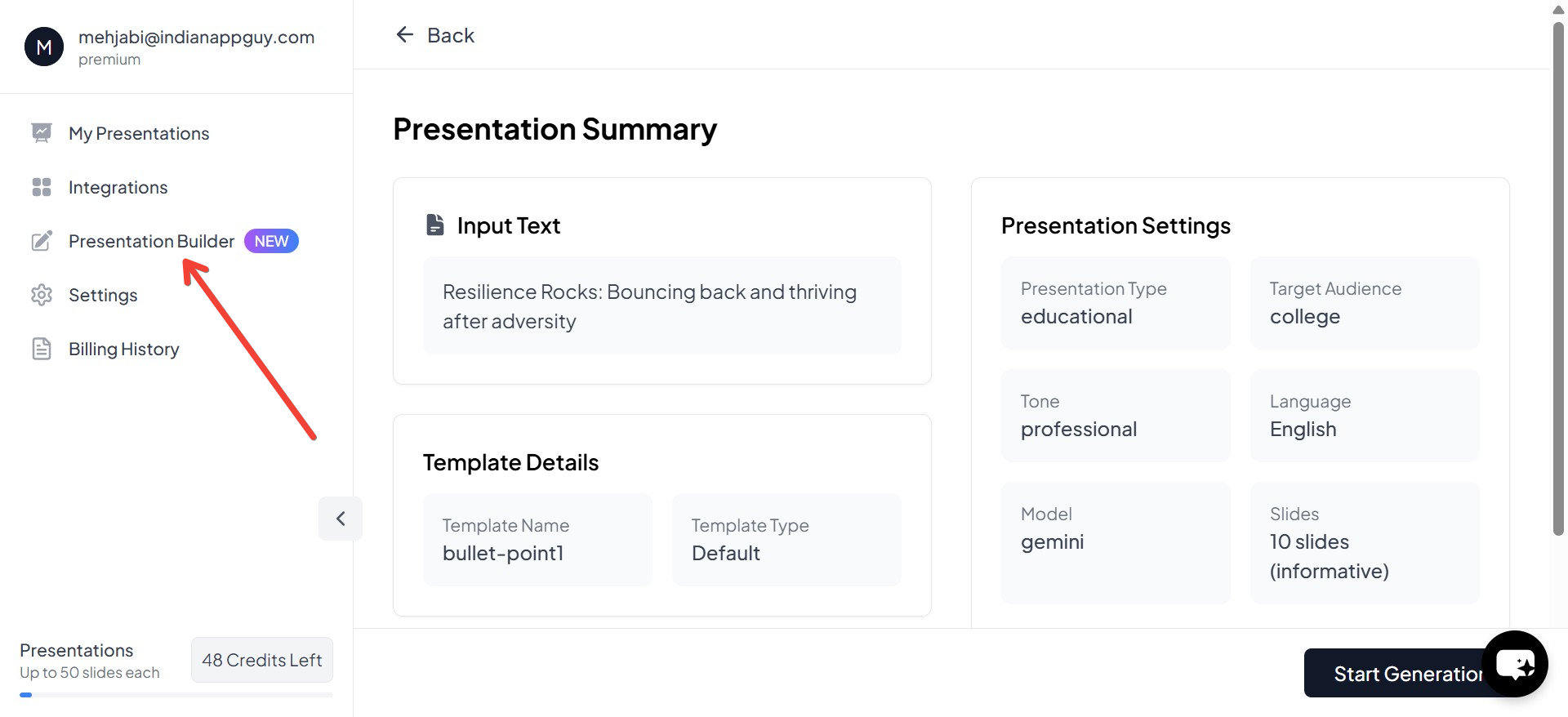Image resolution: width=1568 pixels, height=717 pixels.
Task: Click the vertical page scrollbar
Action: pyautogui.click(x=1558, y=278)
